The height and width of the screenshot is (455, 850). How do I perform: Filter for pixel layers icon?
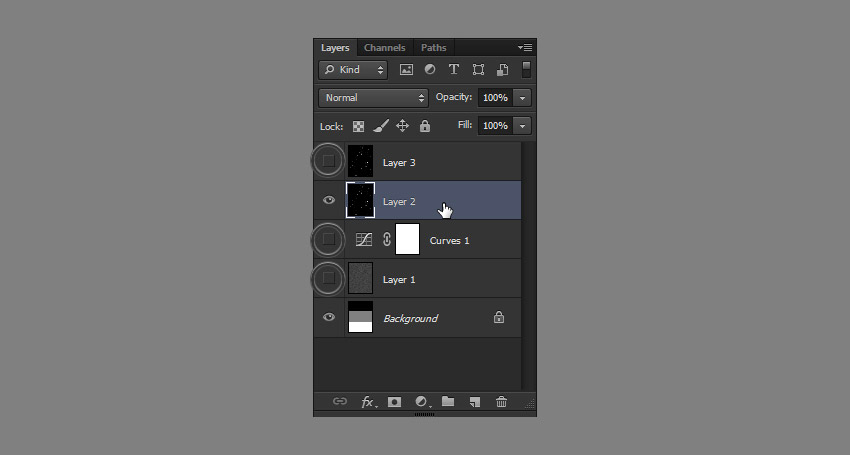(x=406, y=69)
